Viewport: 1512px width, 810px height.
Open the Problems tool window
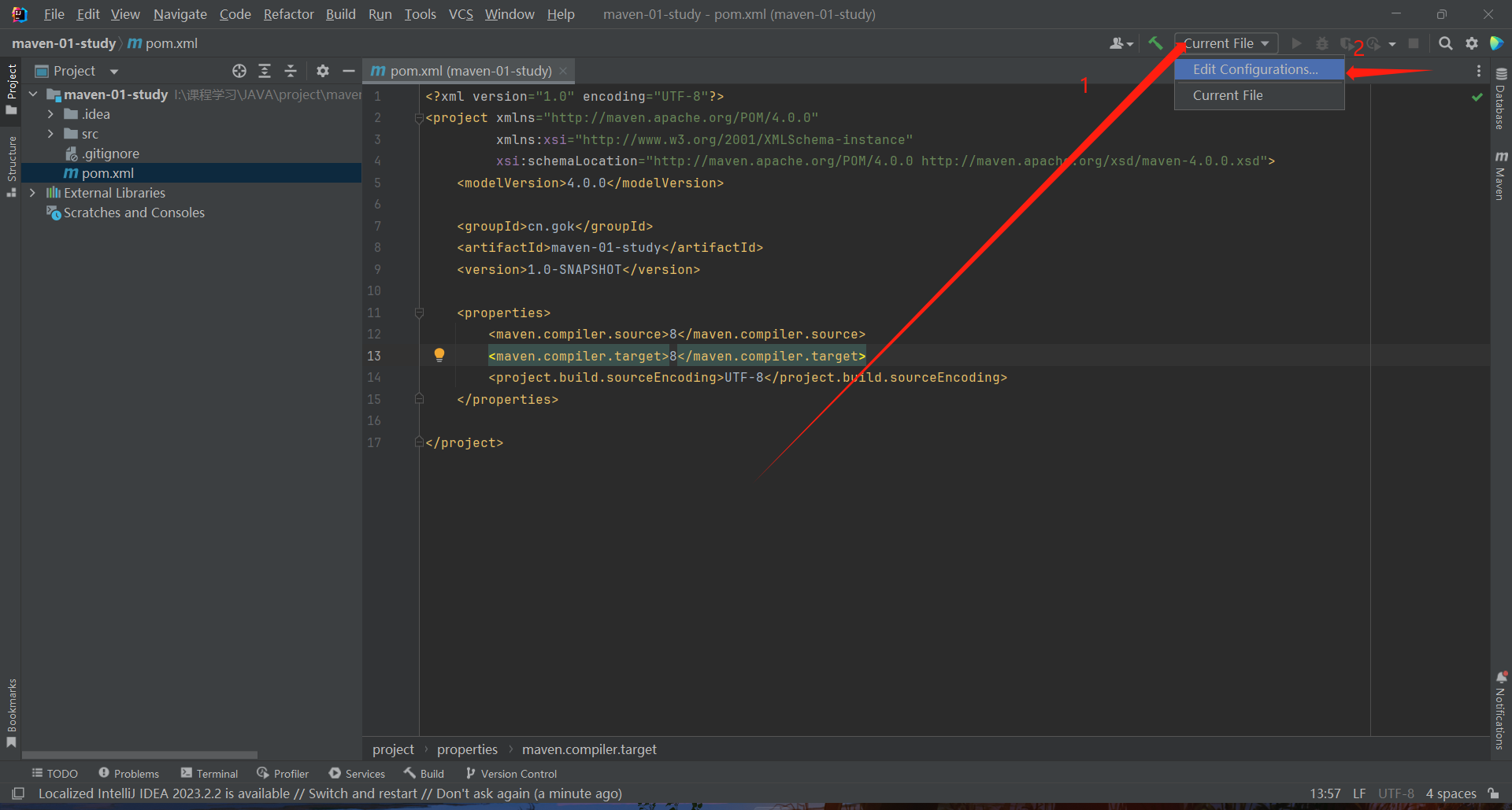[x=129, y=774]
